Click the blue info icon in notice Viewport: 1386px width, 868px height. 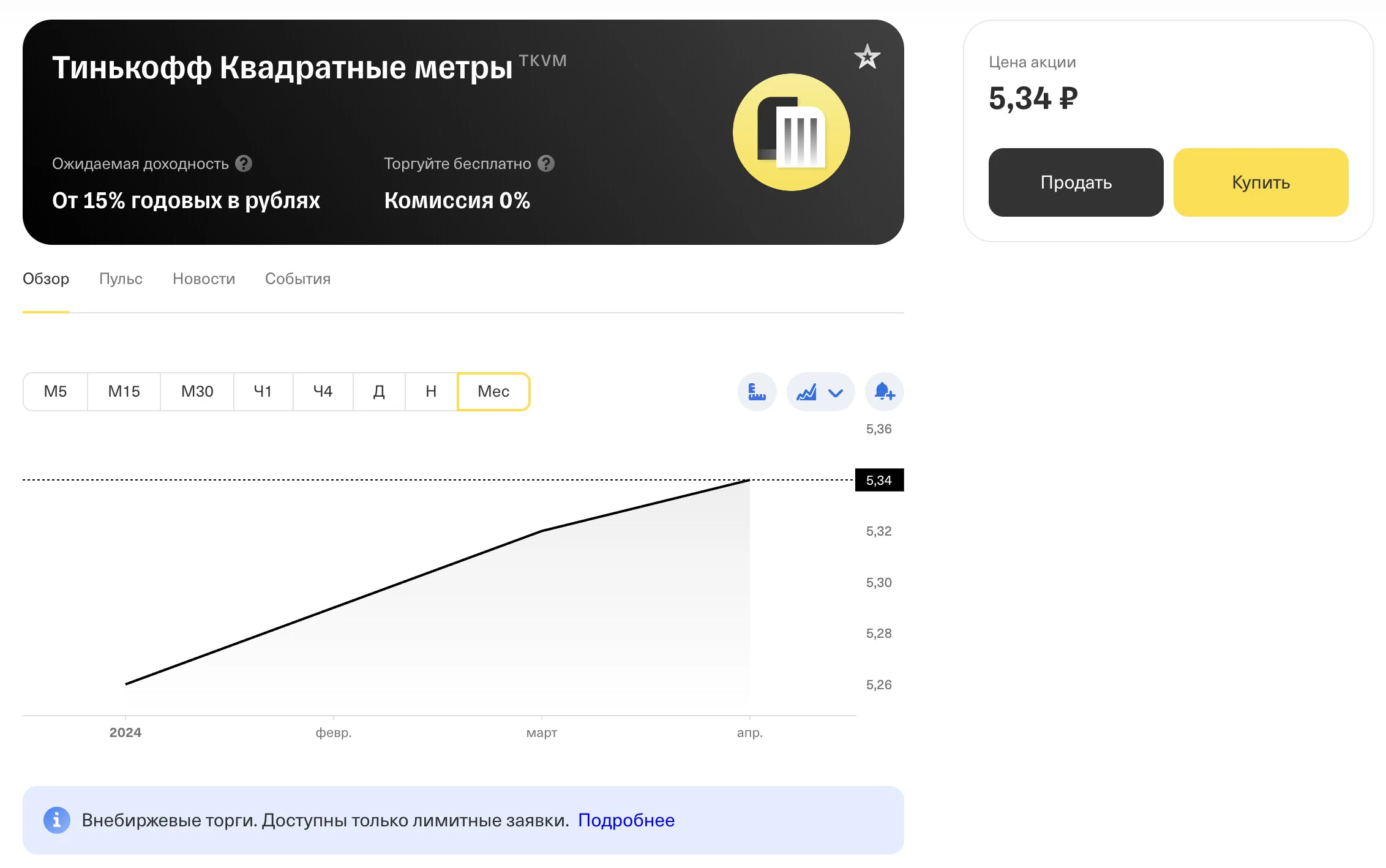tap(57, 820)
